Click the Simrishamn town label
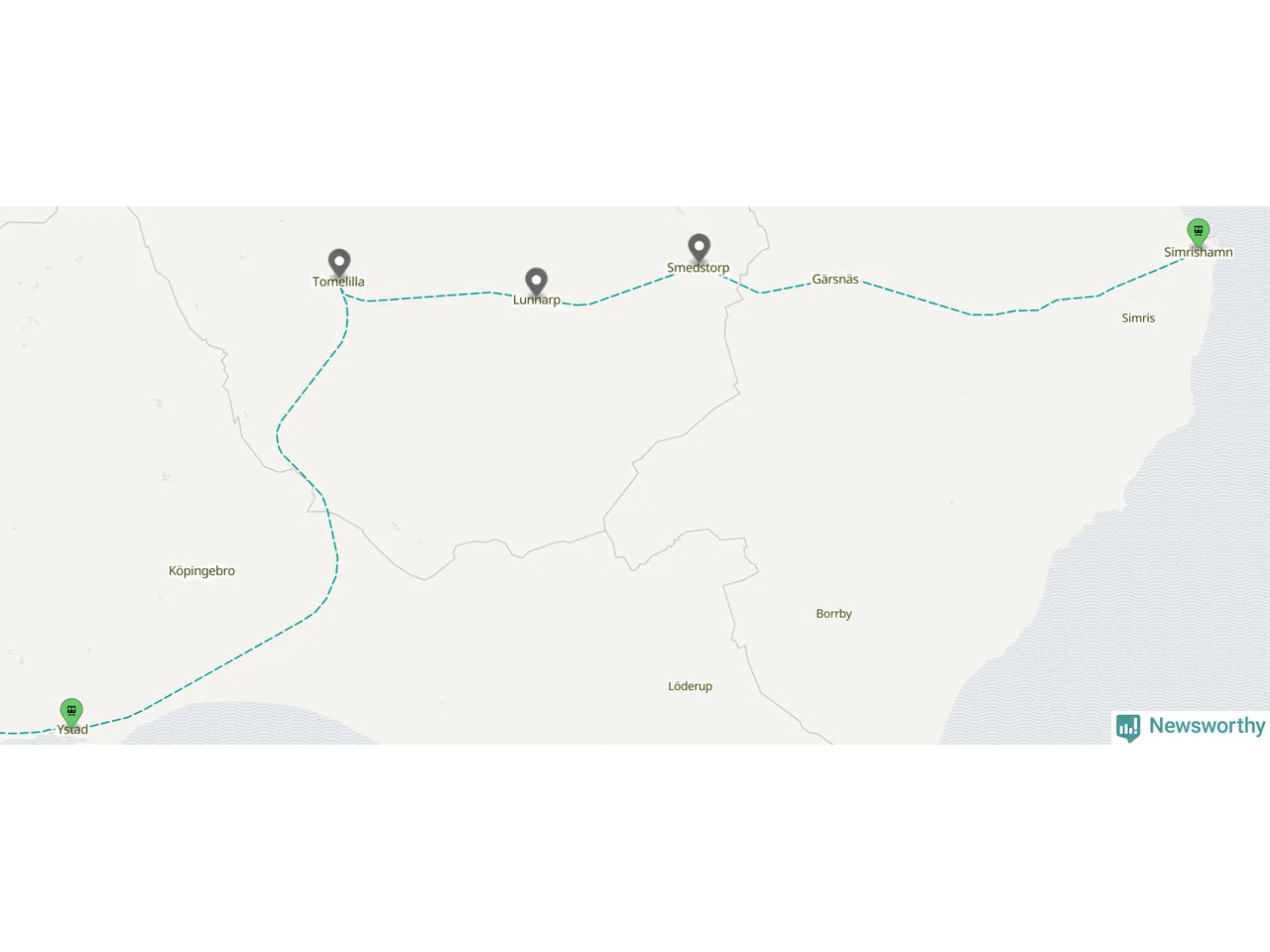Image resolution: width=1270 pixels, height=952 pixels. click(1199, 252)
